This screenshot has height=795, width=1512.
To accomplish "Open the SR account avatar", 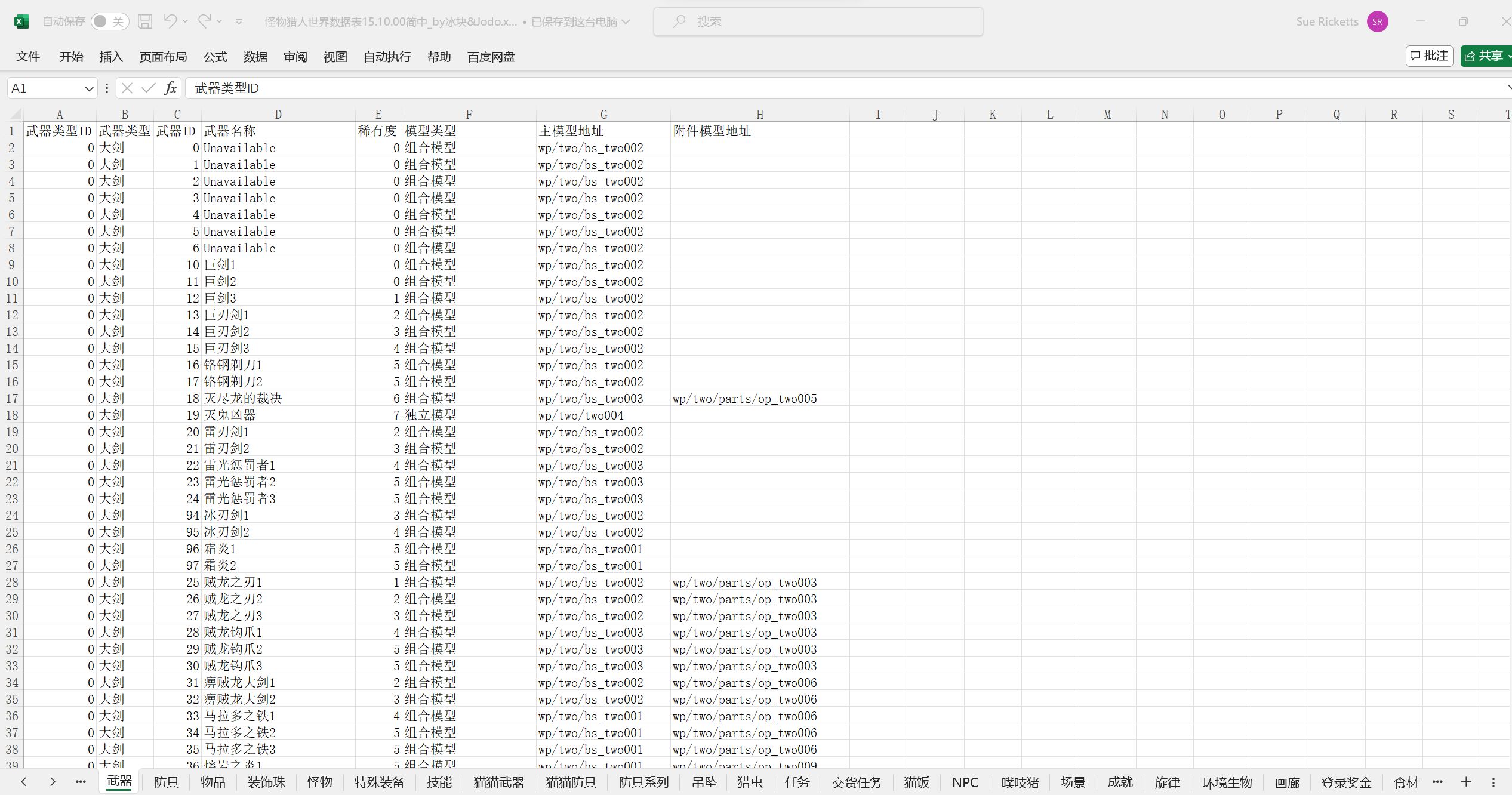I will point(1377,21).
